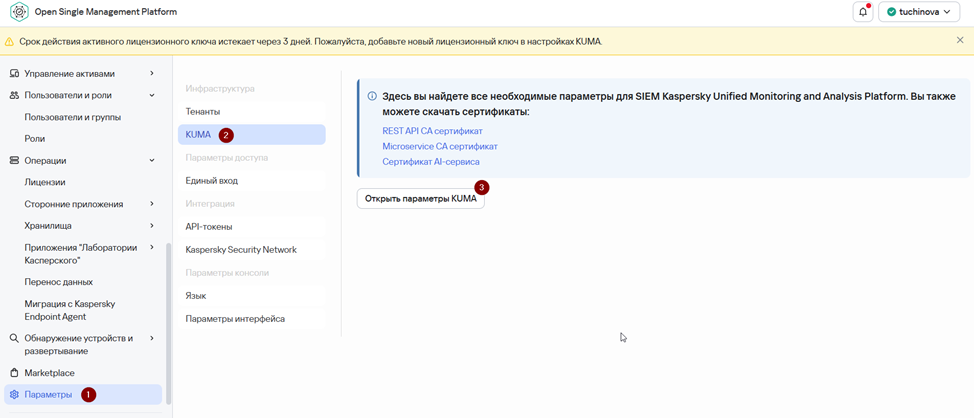Expand Обнаружение устройств и развертывание

click(x=152, y=338)
